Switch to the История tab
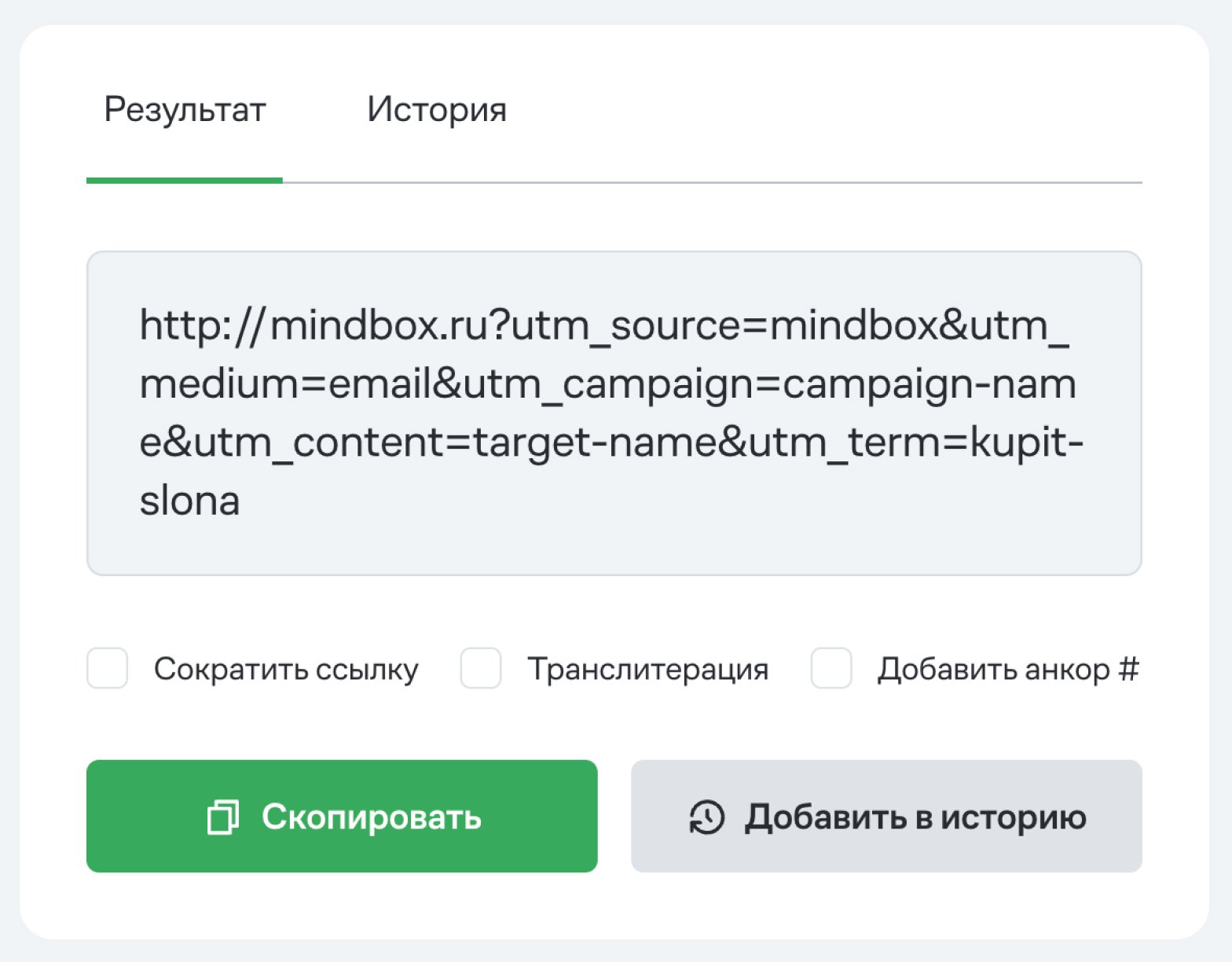The height and width of the screenshot is (962, 1232). 437,110
